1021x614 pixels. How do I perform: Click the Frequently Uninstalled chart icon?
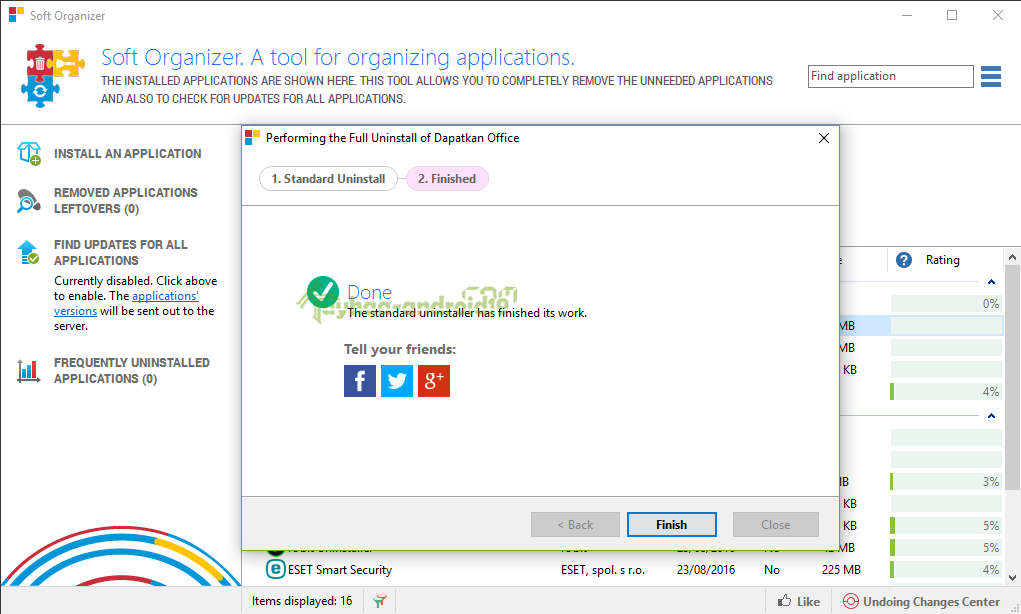[x=28, y=370]
